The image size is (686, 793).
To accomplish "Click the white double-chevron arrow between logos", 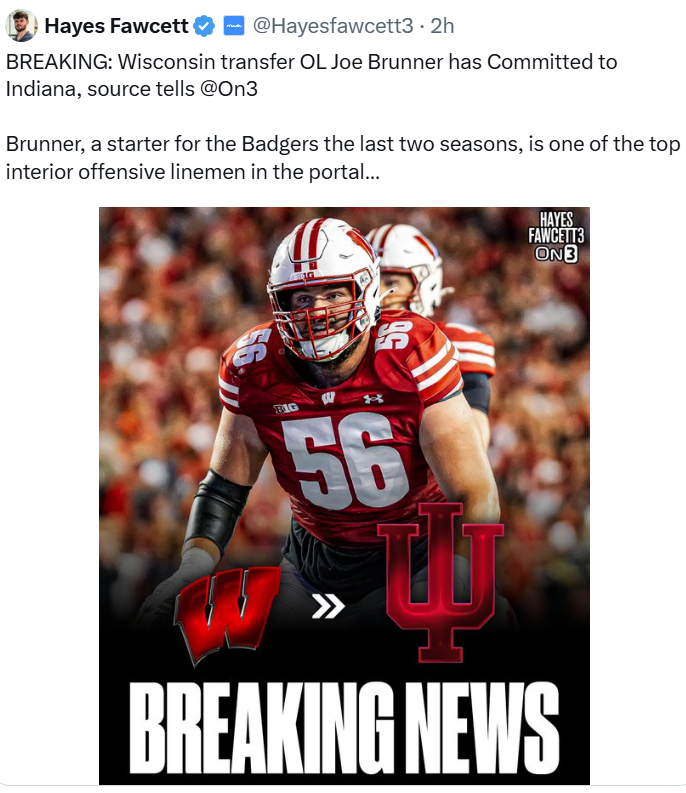I will click(328, 606).
